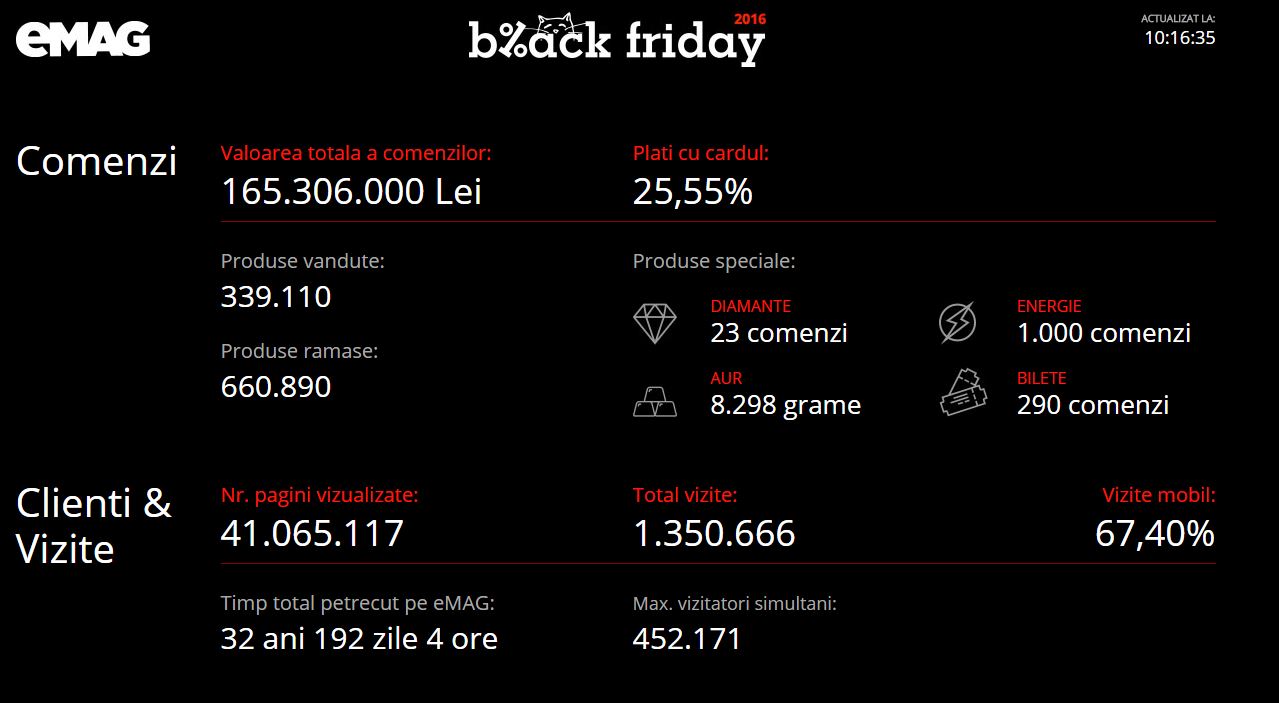
Task: Click the Max. vizitatori simultani value
Action: pos(687,639)
